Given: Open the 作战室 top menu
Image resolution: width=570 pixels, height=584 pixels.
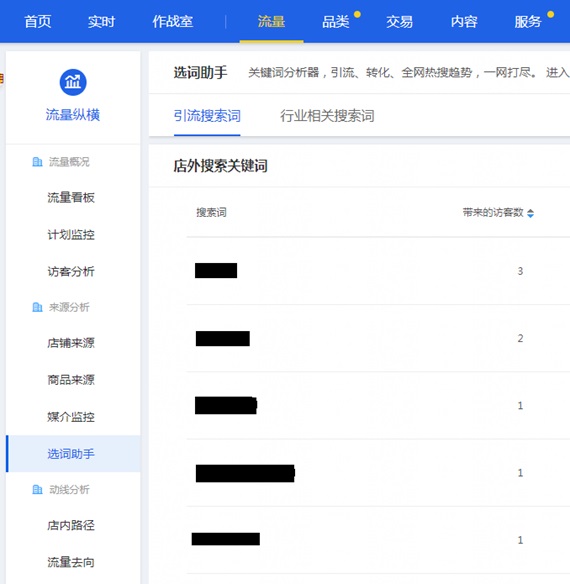Looking at the screenshot, I should click(172, 22).
